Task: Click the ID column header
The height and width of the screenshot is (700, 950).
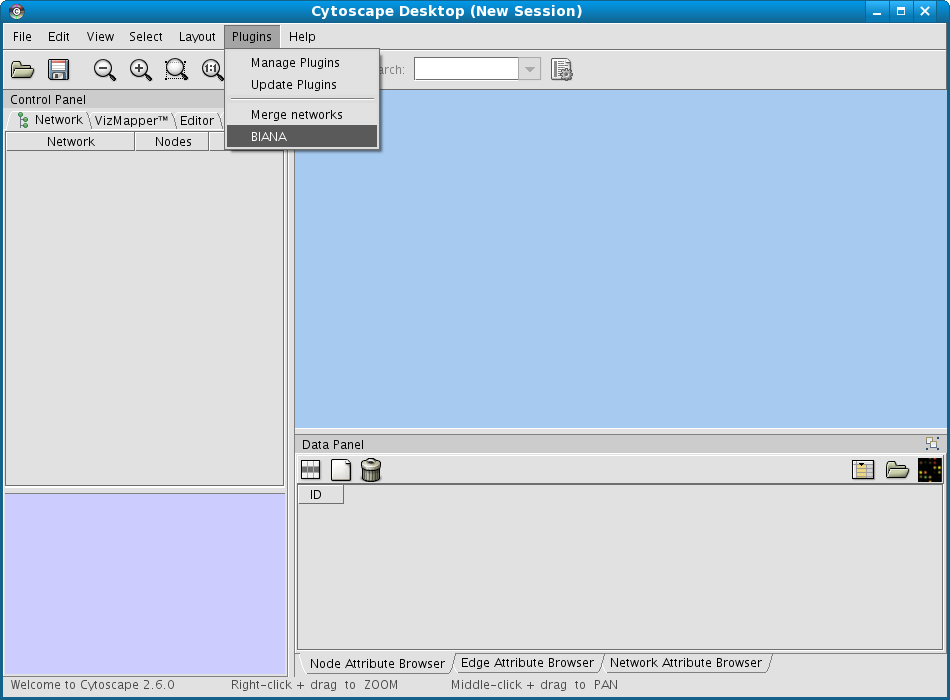Action: coord(316,495)
